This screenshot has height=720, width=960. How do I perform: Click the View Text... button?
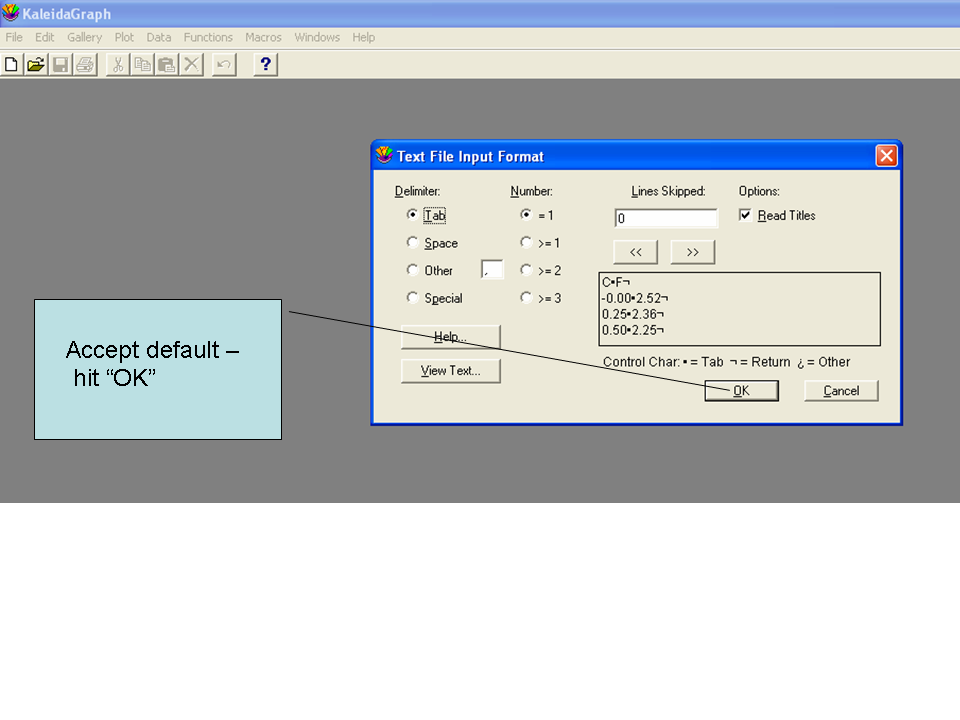point(451,370)
